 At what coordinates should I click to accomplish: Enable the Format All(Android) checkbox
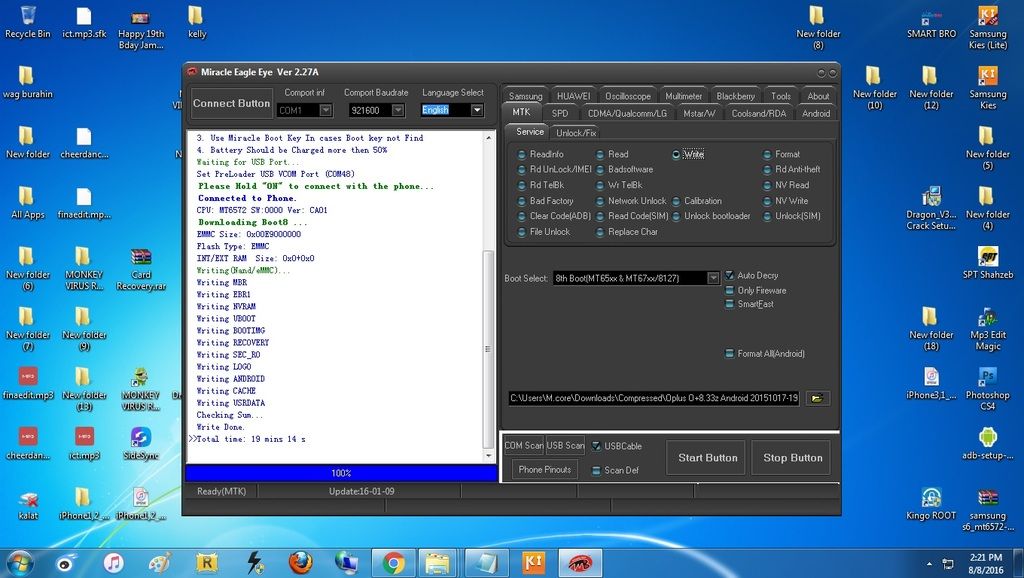pyautogui.click(x=765, y=353)
